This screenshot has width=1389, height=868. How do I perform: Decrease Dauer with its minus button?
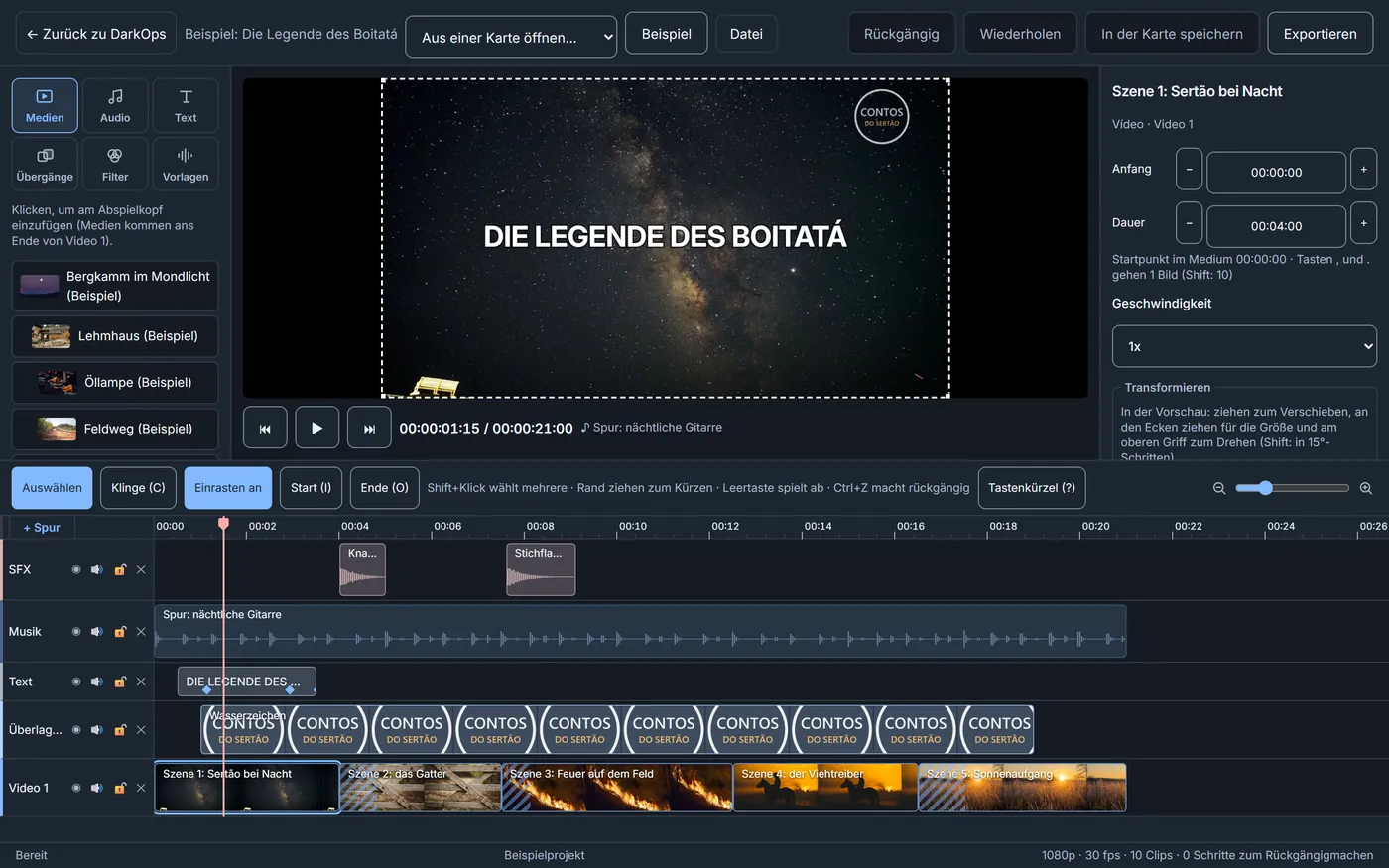click(x=1189, y=224)
